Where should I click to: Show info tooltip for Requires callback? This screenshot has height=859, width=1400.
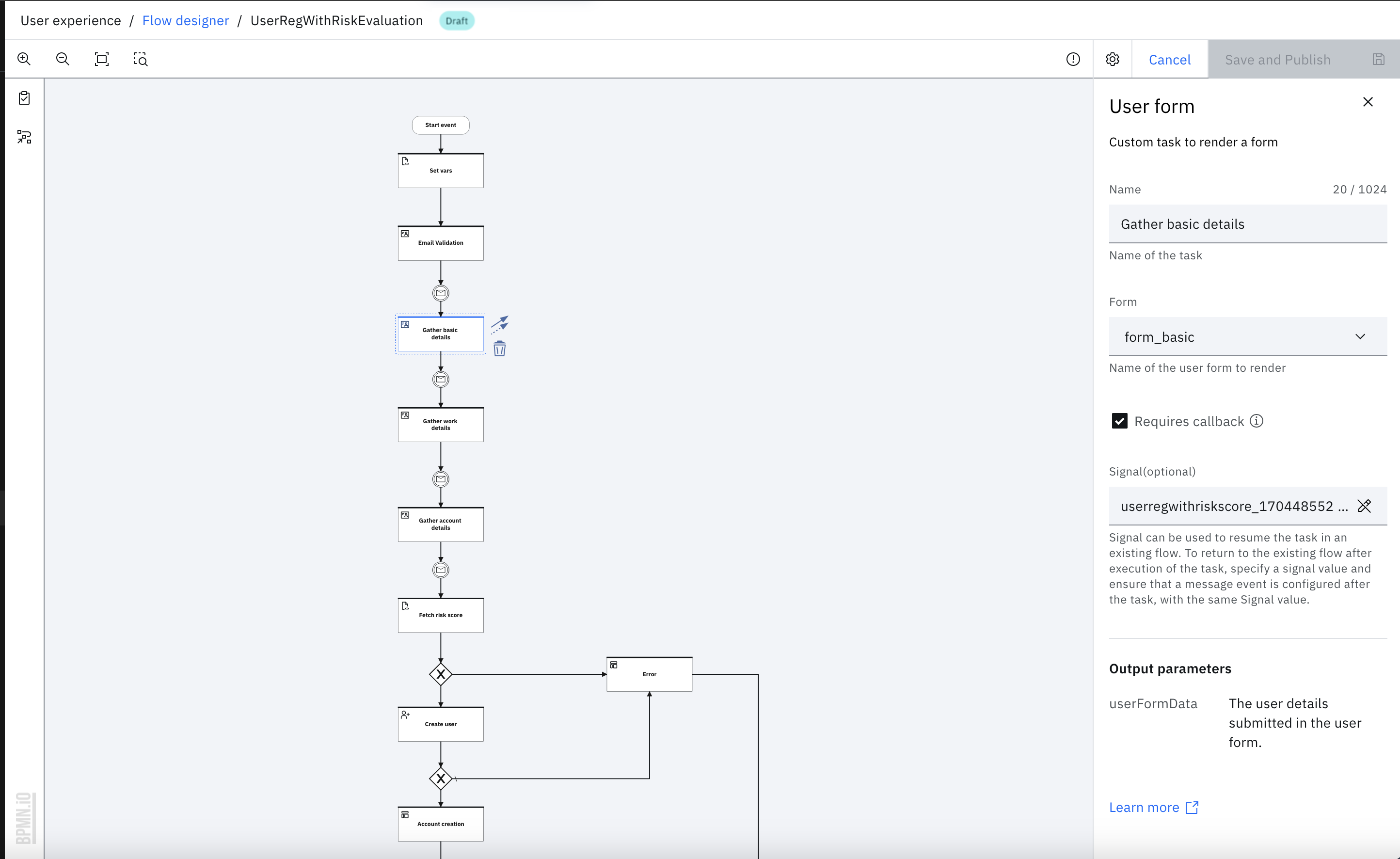pyautogui.click(x=1257, y=421)
